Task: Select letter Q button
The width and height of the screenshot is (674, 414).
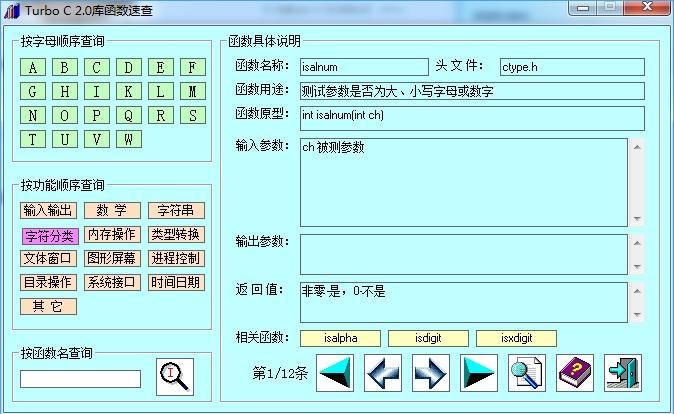Action: tap(129, 115)
